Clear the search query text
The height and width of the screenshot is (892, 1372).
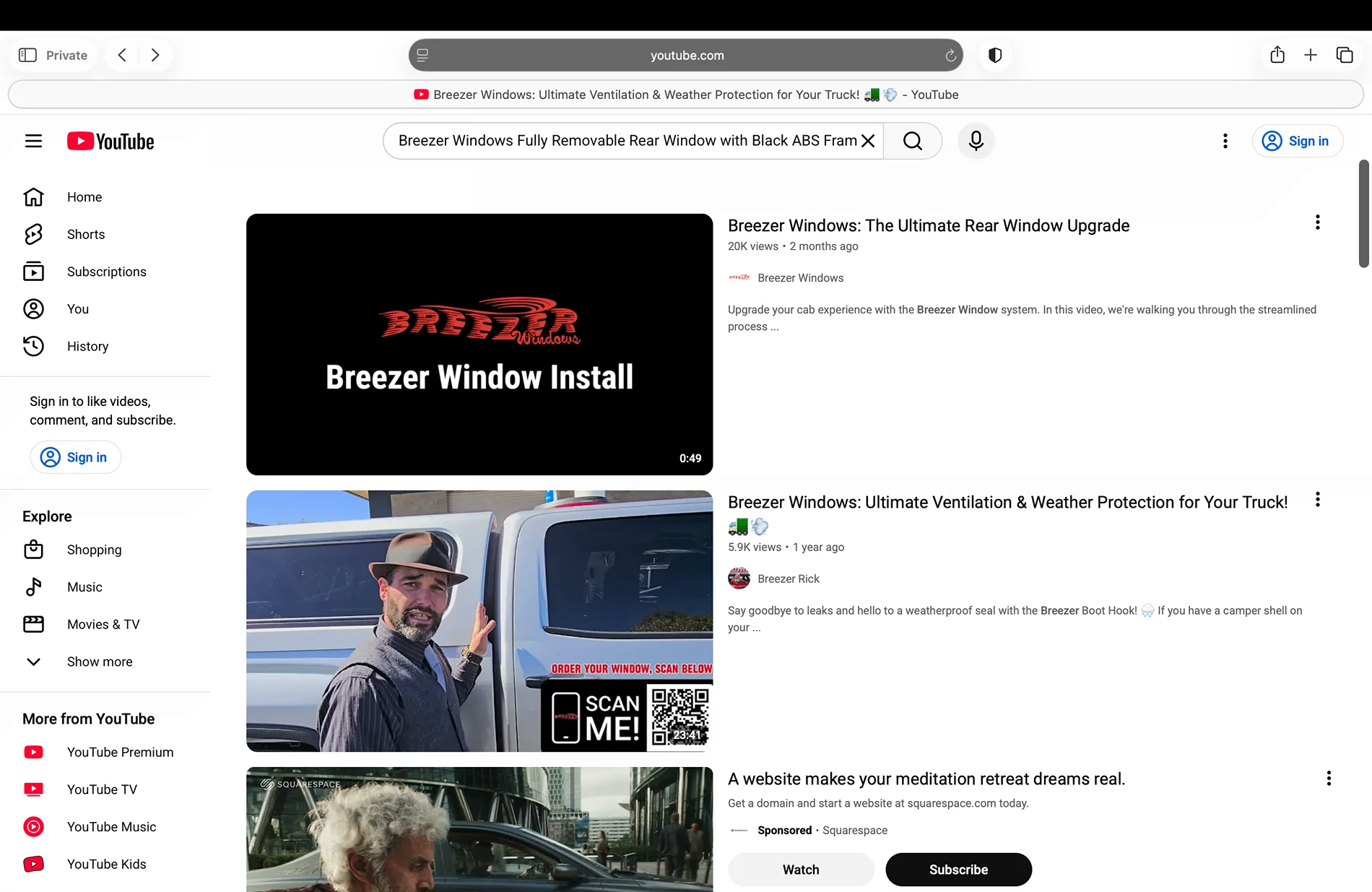[x=868, y=141]
